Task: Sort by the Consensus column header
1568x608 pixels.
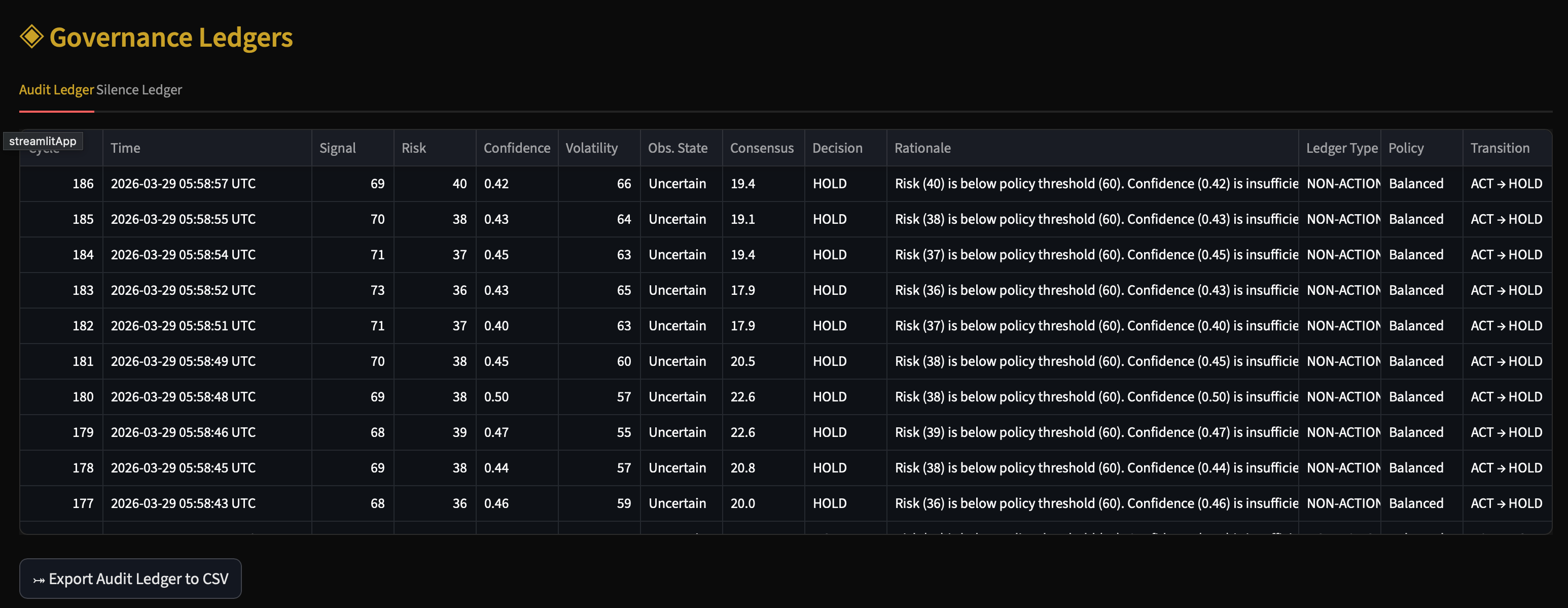Action: click(x=762, y=148)
